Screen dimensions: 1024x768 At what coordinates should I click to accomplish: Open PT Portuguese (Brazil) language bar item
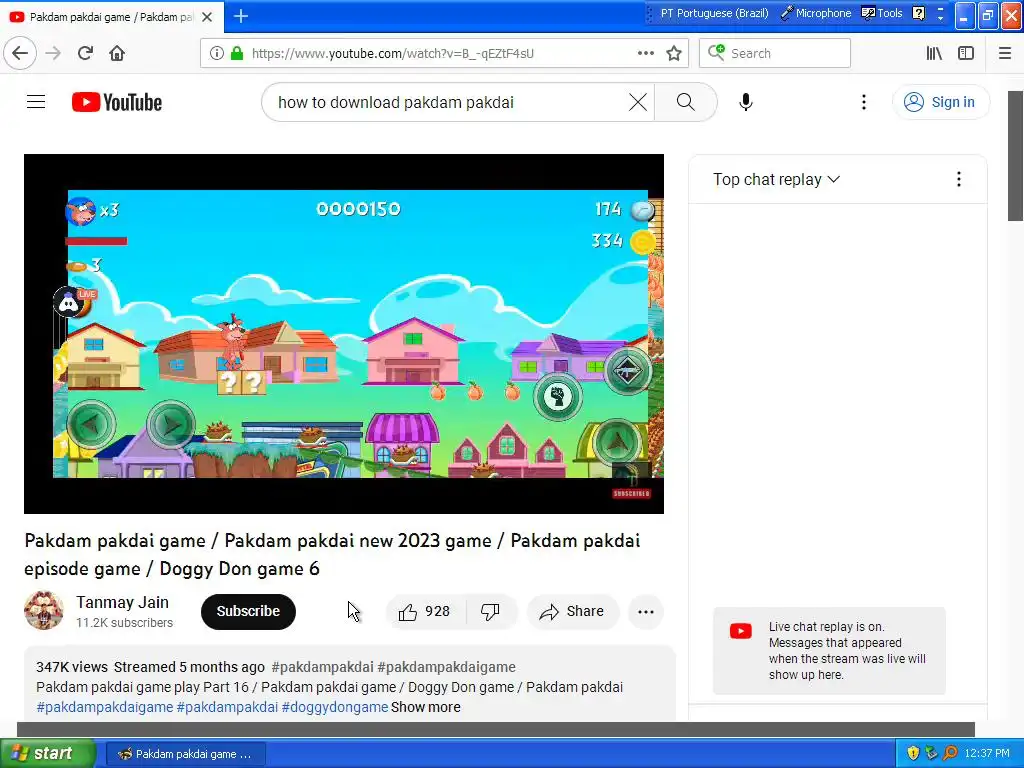(714, 13)
